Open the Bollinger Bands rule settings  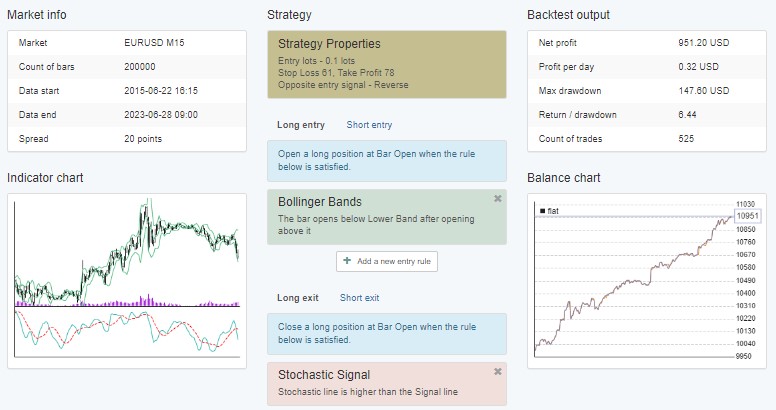387,217
